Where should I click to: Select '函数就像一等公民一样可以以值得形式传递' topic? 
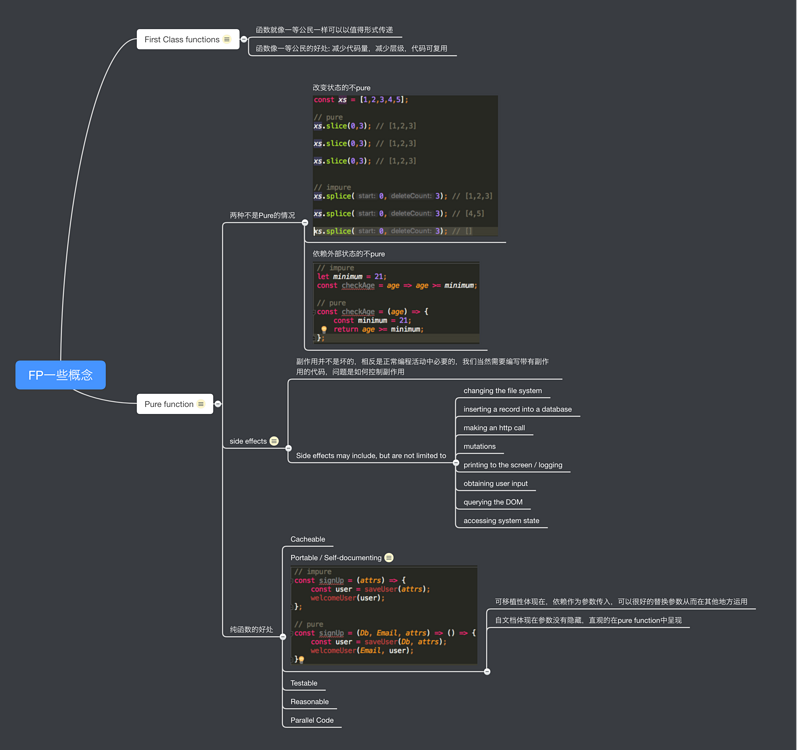(324, 30)
